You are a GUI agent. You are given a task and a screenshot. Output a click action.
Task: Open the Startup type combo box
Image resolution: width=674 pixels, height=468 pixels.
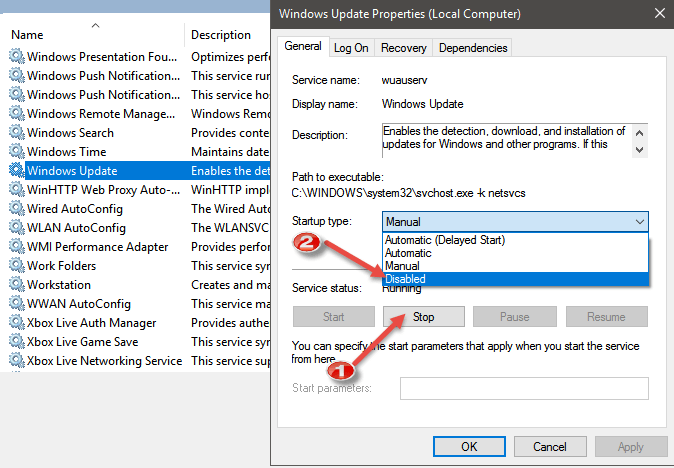[x=515, y=222]
